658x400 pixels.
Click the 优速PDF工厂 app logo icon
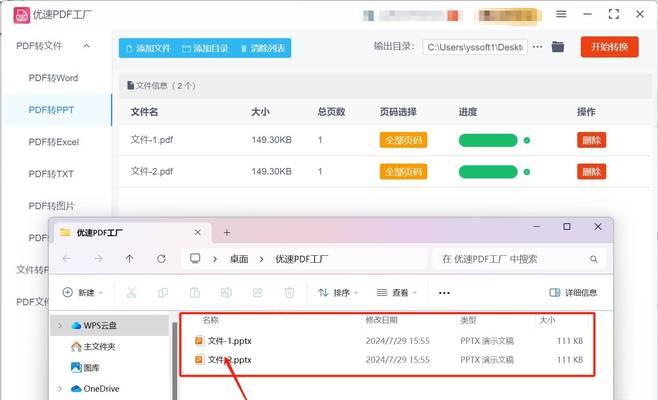(x=21, y=15)
